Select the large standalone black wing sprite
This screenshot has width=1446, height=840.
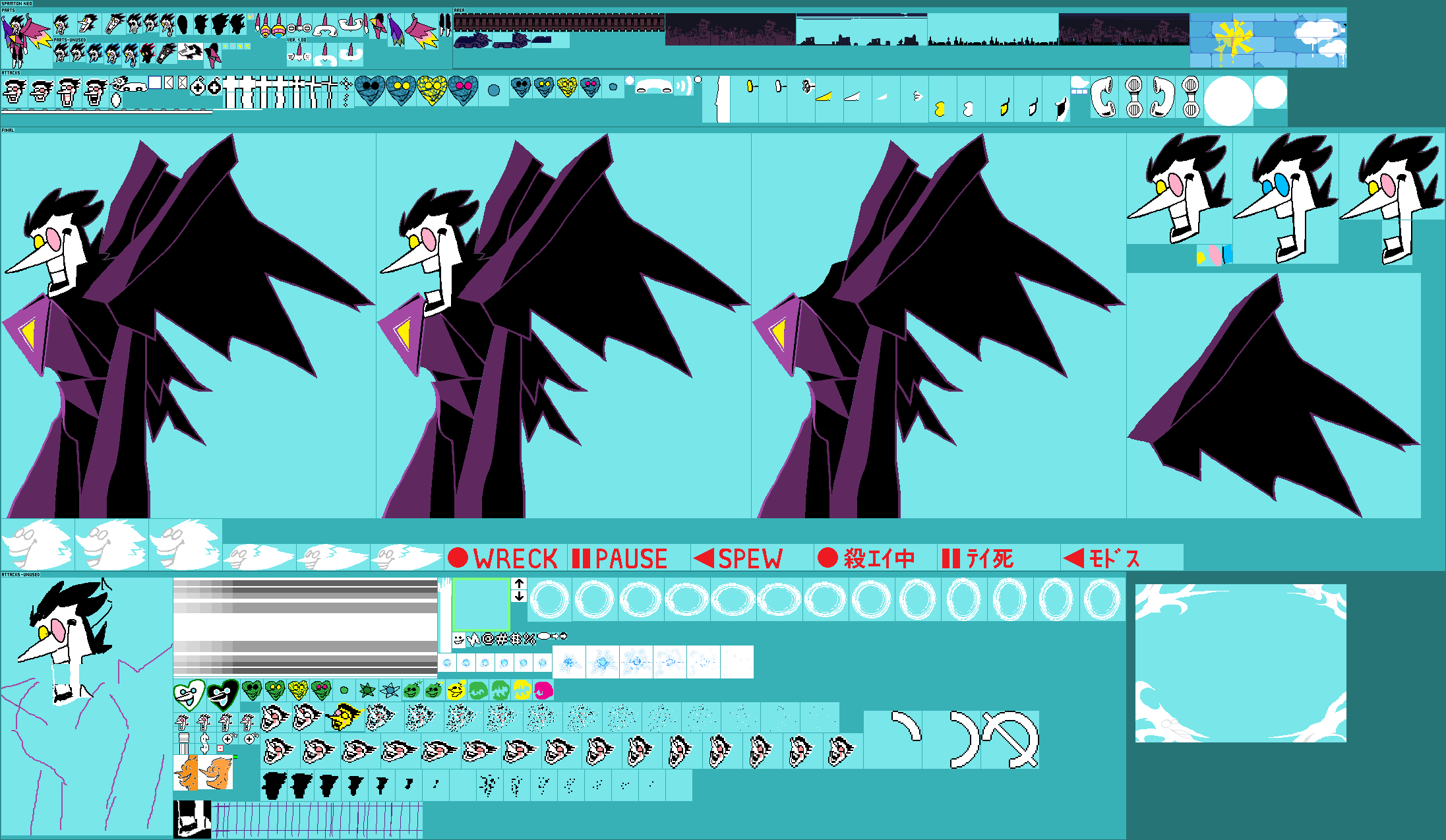1274,396
